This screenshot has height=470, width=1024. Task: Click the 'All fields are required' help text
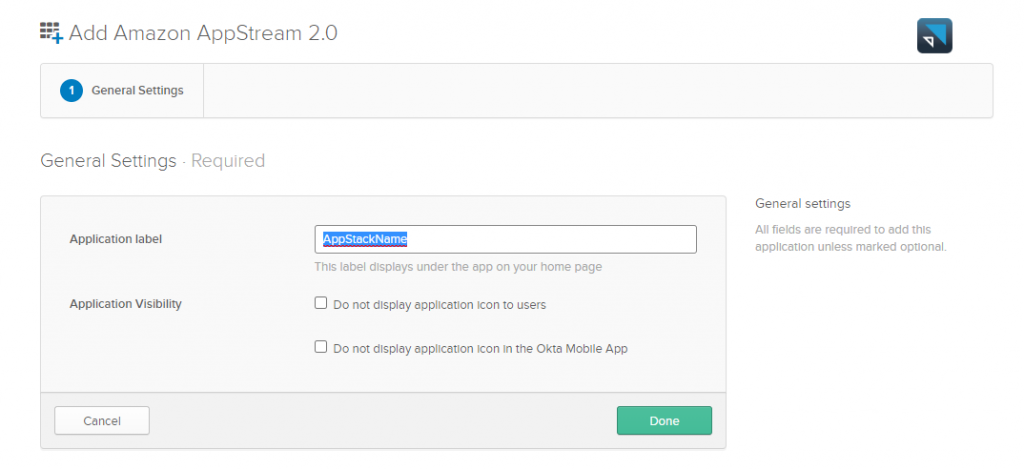[850, 238]
